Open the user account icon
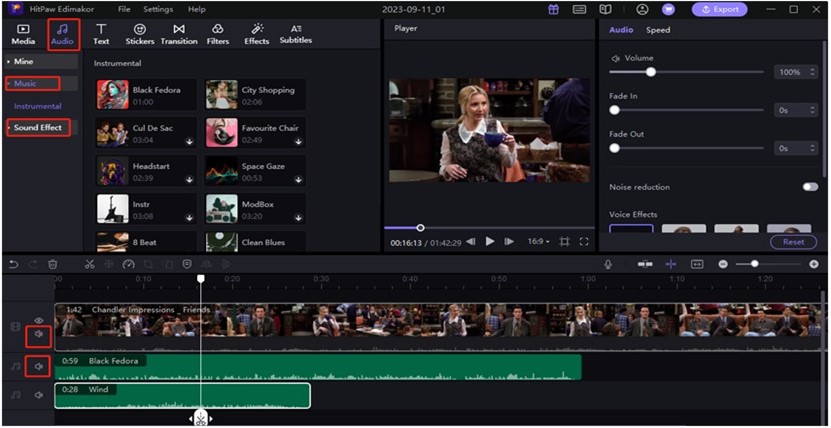This screenshot has height=428, width=831. pos(642,10)
